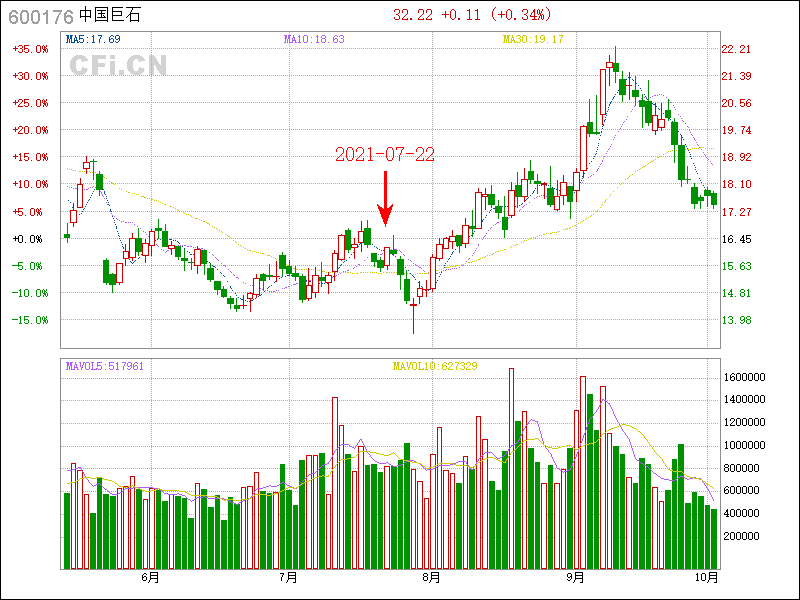Click the 1000000 volume axis label
Viewport: 800px width, 600px height.
(x=744, y=445)
